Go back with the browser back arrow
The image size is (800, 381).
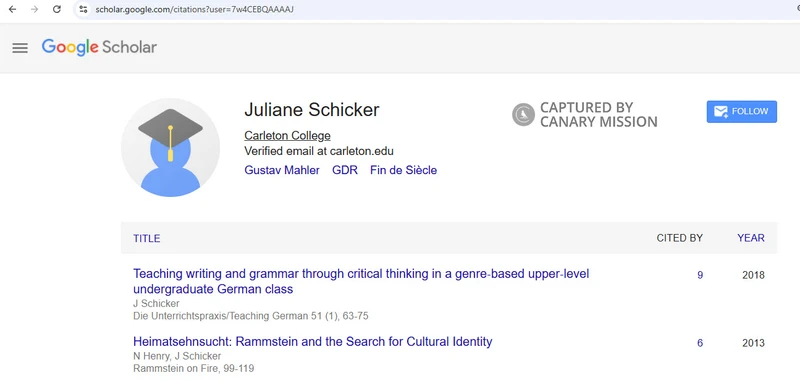[12, 9]
